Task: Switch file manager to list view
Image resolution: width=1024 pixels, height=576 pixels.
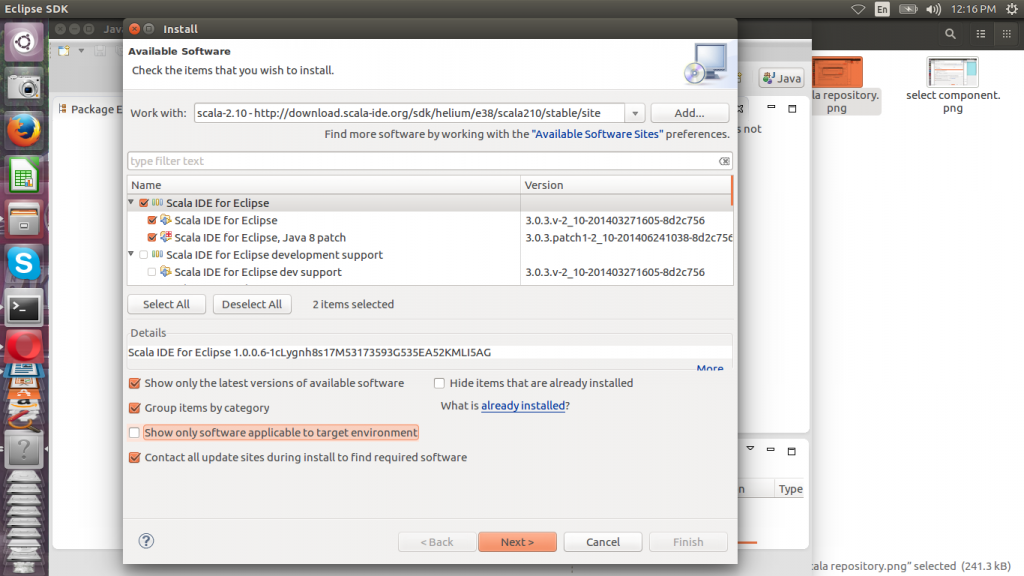Action: pyautogui.click(x=981, y=34)
